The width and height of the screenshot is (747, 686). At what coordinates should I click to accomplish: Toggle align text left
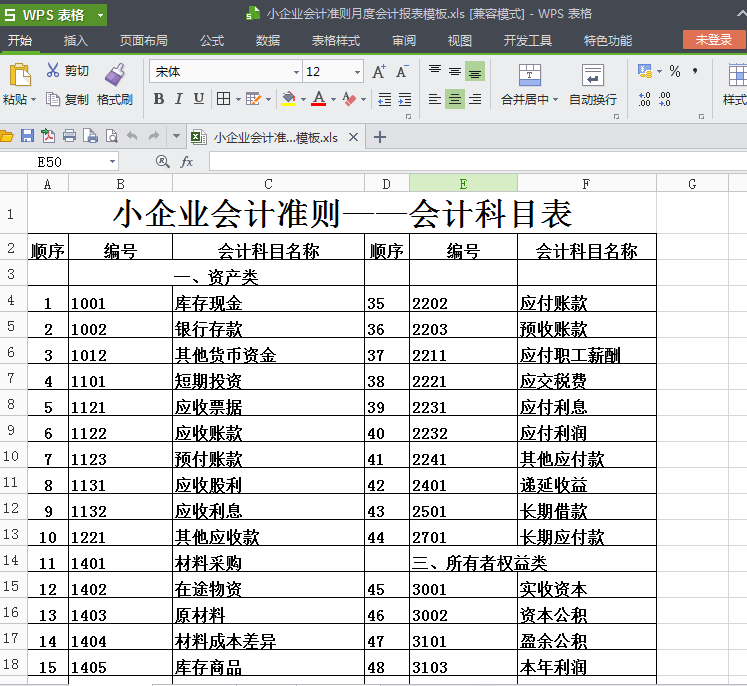click(x=434, y=99)
